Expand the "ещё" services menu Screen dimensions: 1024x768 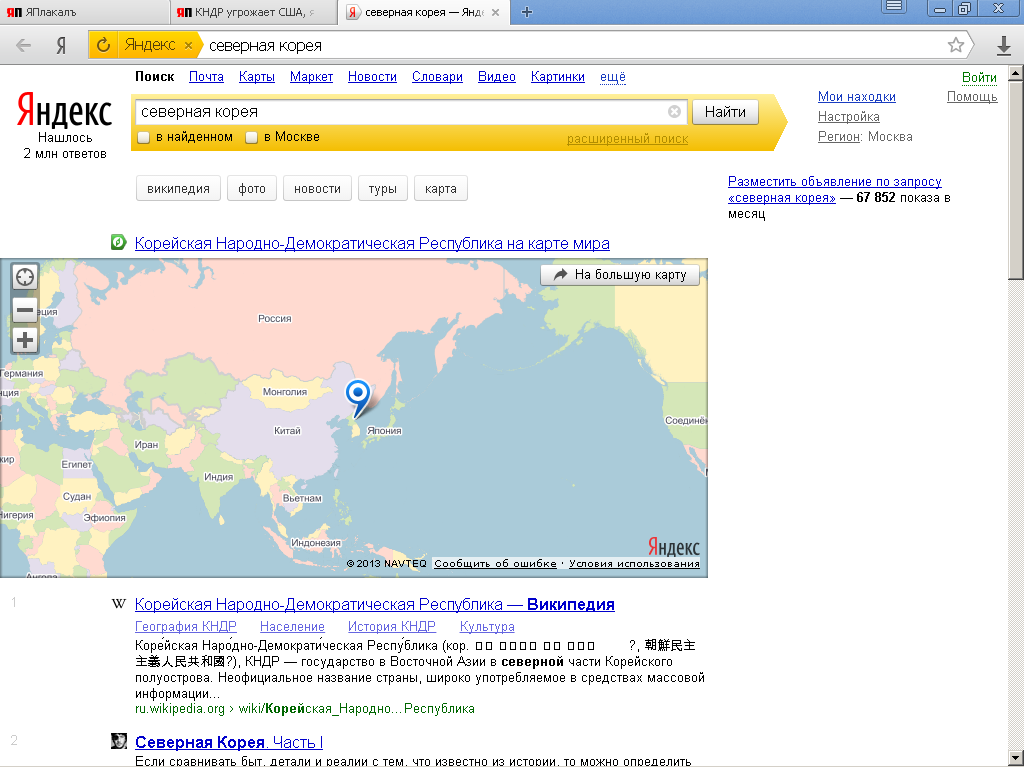click(612, 77)
